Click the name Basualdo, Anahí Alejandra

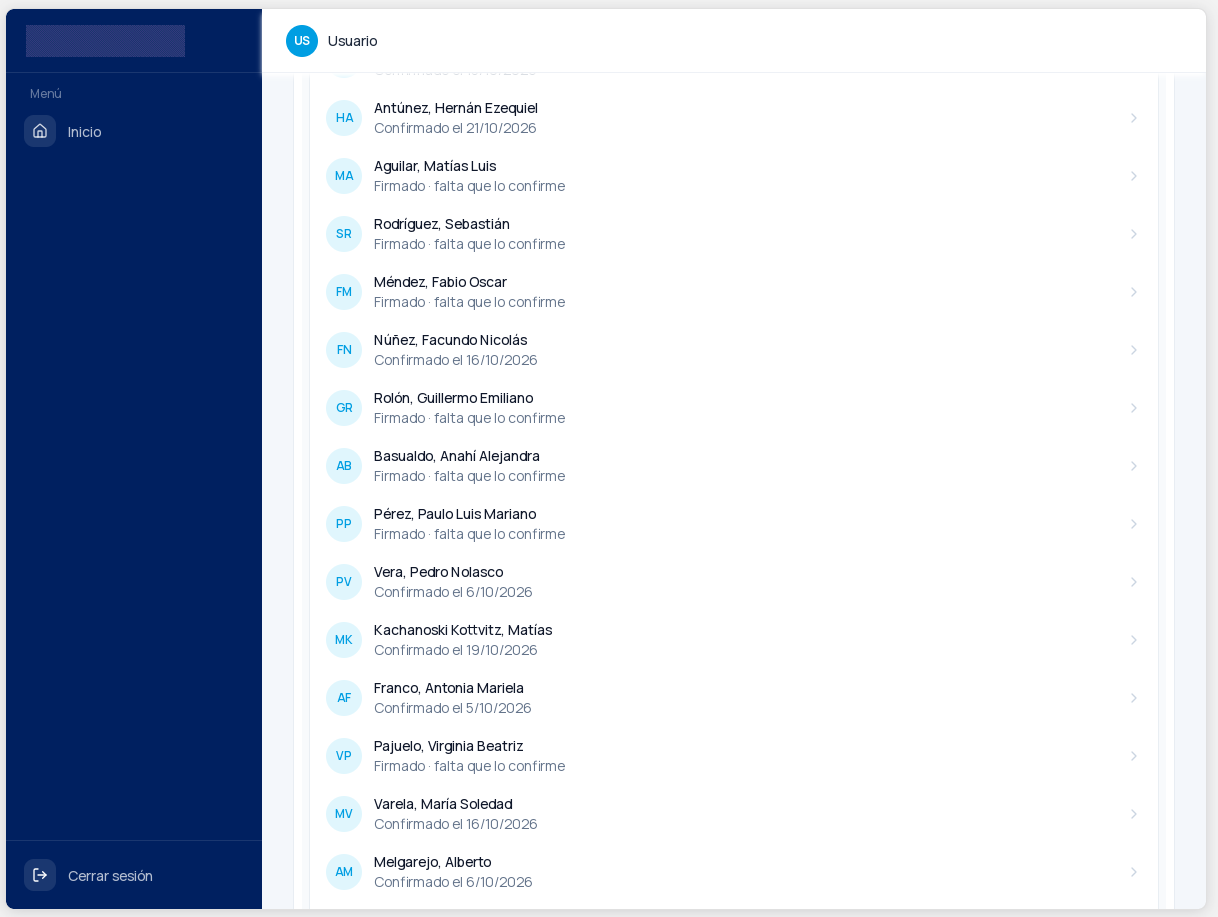(x=457, y=456)
